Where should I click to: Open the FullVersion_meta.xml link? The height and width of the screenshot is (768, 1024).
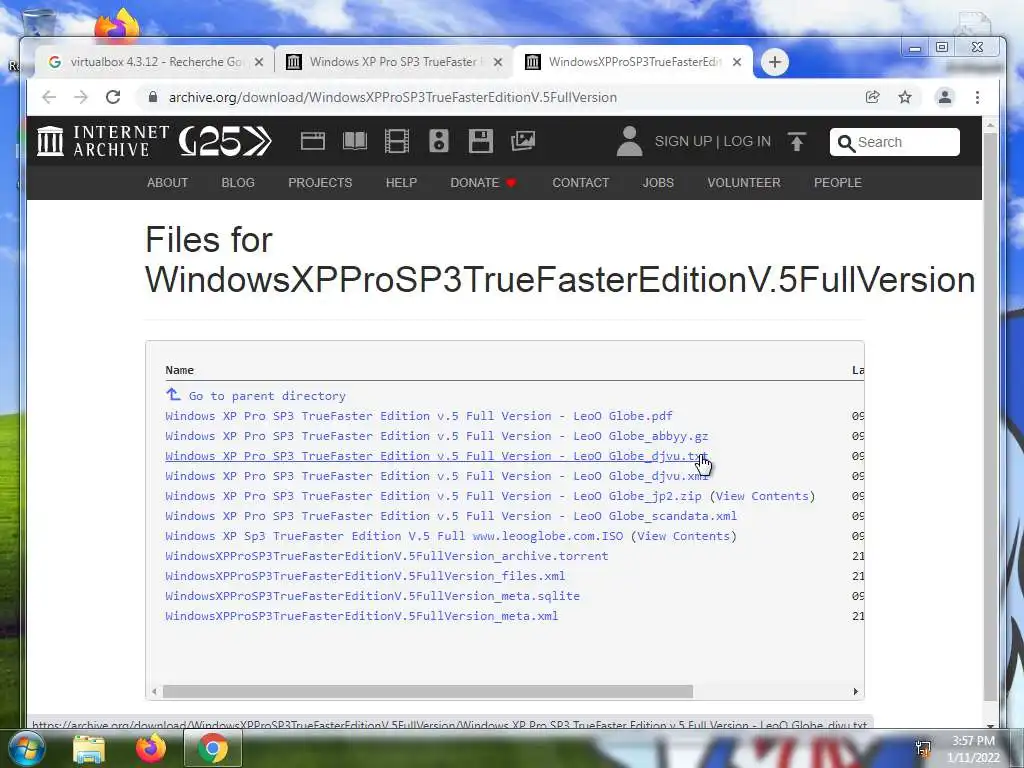(362, 616)
